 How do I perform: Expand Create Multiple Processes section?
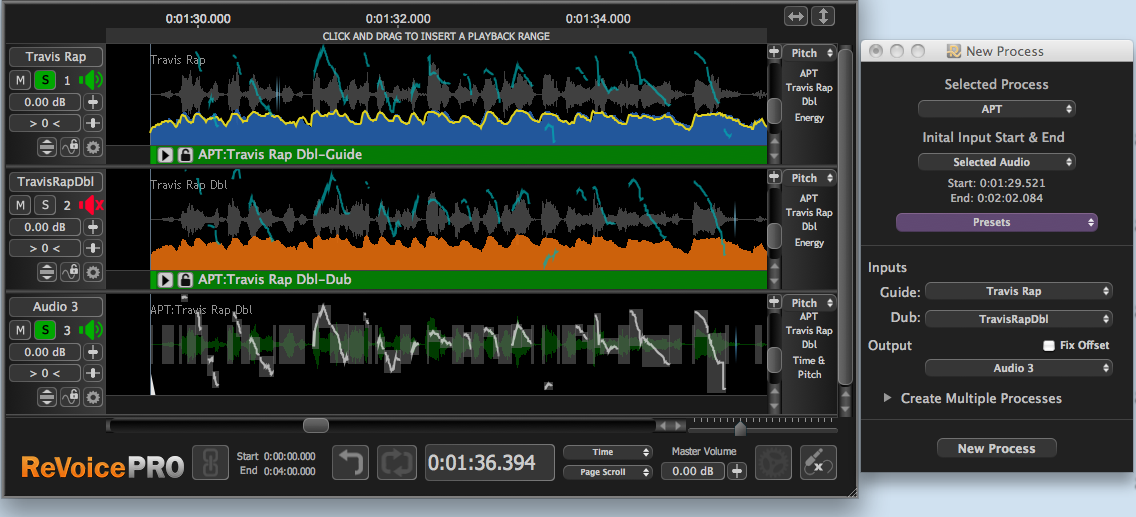(x=888, y=398)
